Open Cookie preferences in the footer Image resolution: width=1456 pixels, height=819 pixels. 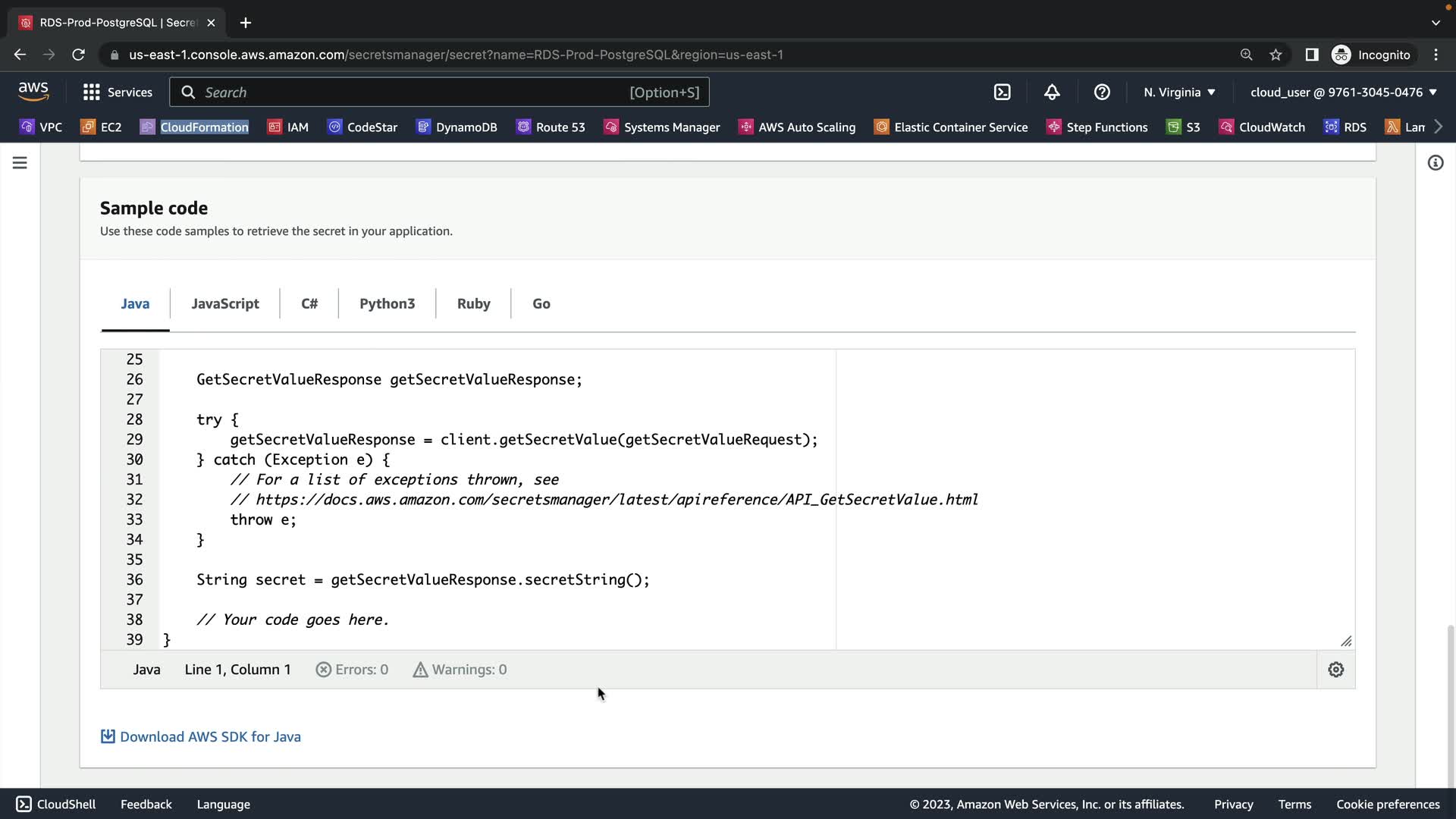tap(1387, 804)
